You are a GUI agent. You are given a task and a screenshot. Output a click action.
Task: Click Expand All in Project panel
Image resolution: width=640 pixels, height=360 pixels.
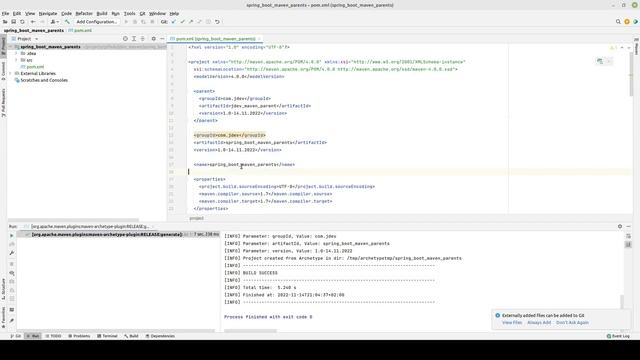tap(134, 39)
